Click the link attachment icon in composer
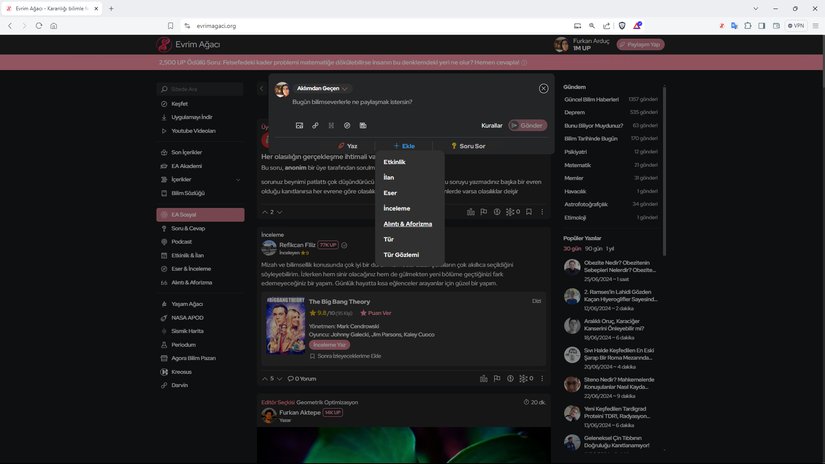Viewport: 825px width, 464px height. coord(315,125)
